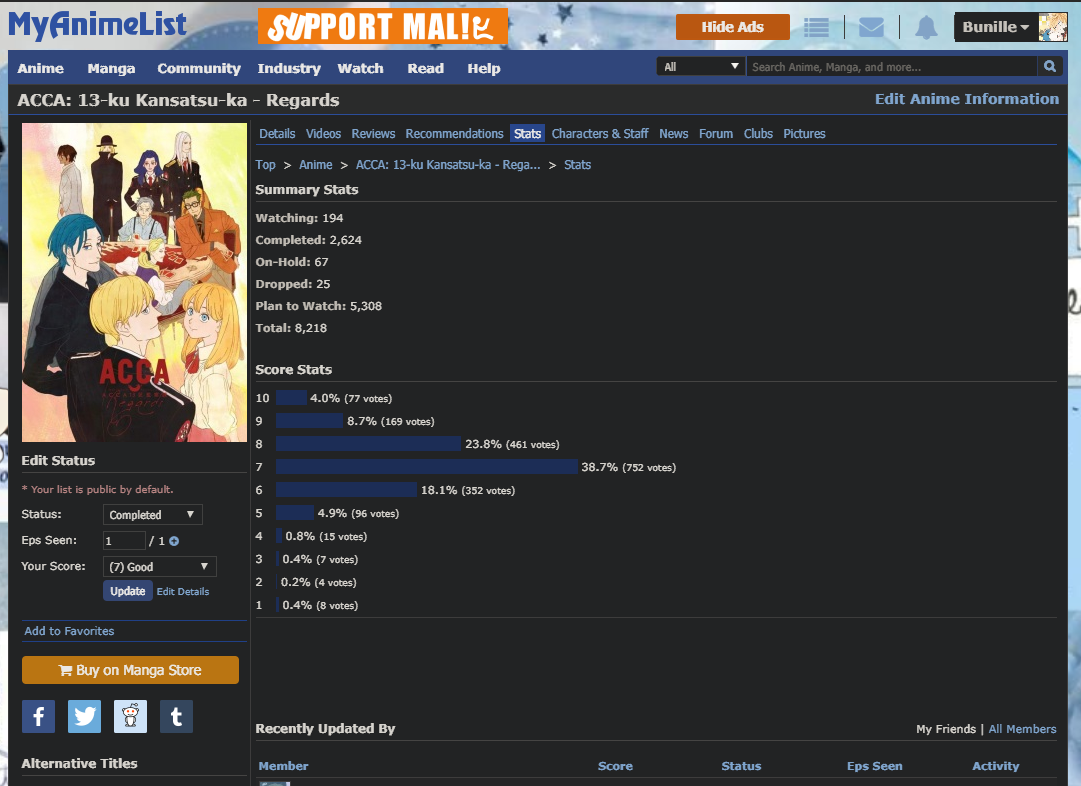Switch to the Recommendations tab

(454, 134)
